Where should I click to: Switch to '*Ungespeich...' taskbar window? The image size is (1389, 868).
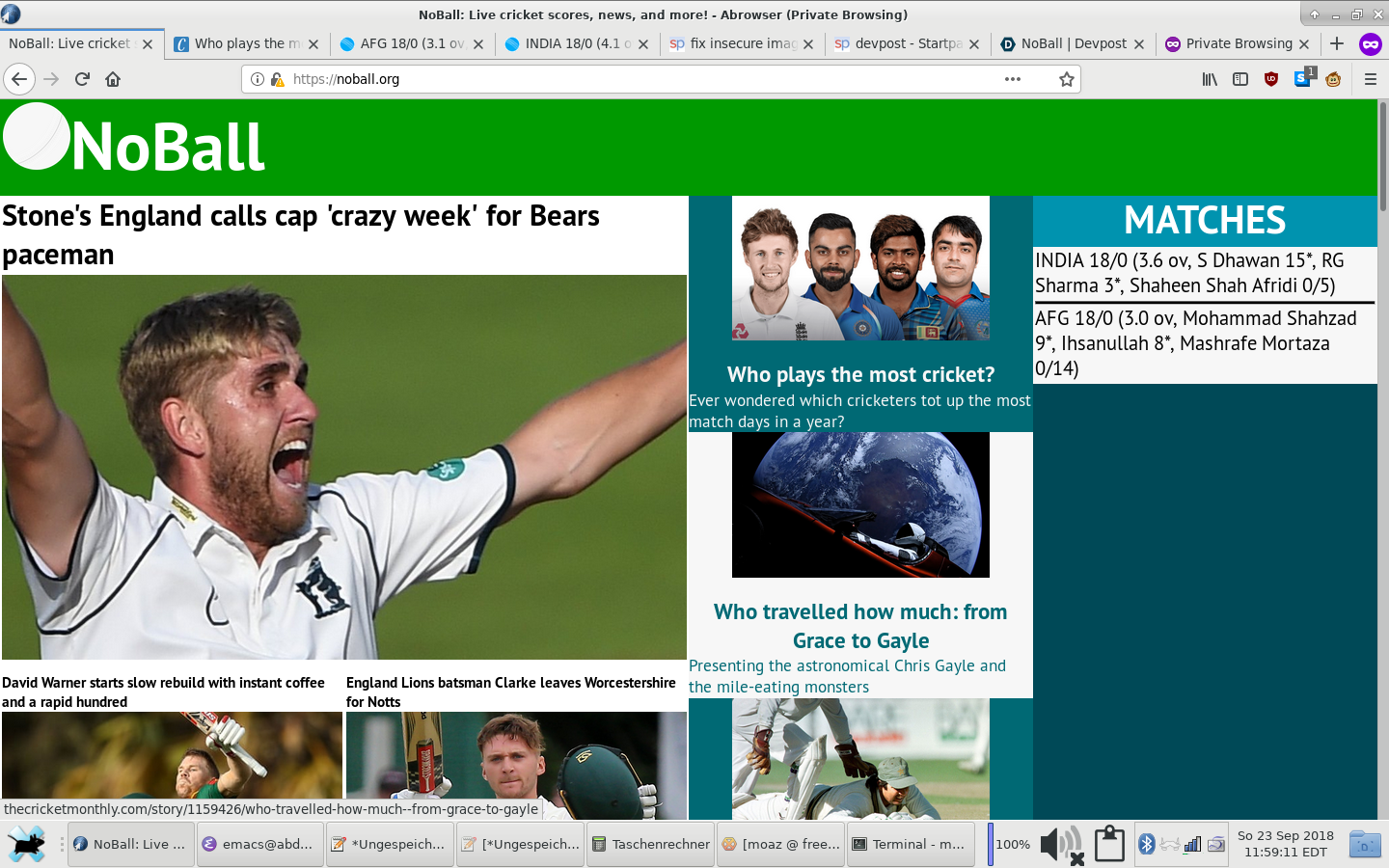(391, 844)
